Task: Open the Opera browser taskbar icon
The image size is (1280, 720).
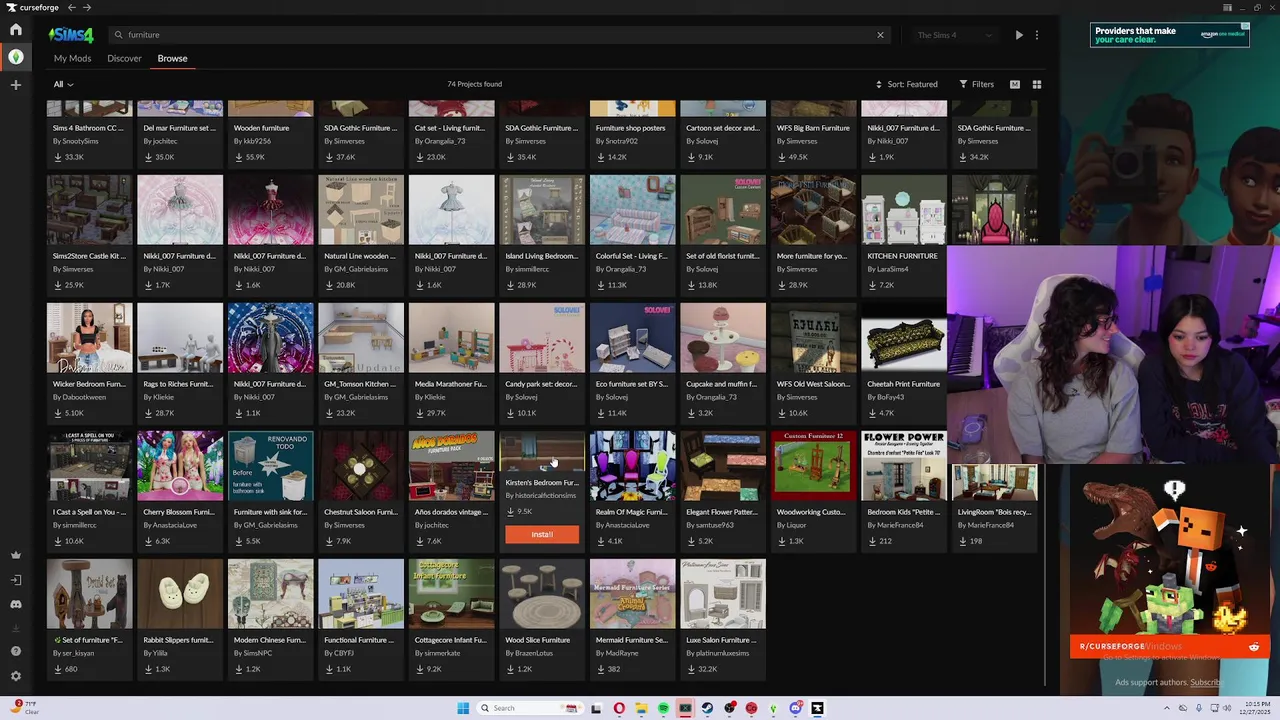Action: point(619,709)
